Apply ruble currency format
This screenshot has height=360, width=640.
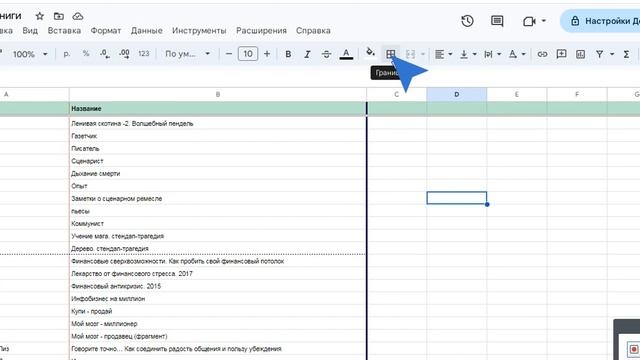(67, 54)
